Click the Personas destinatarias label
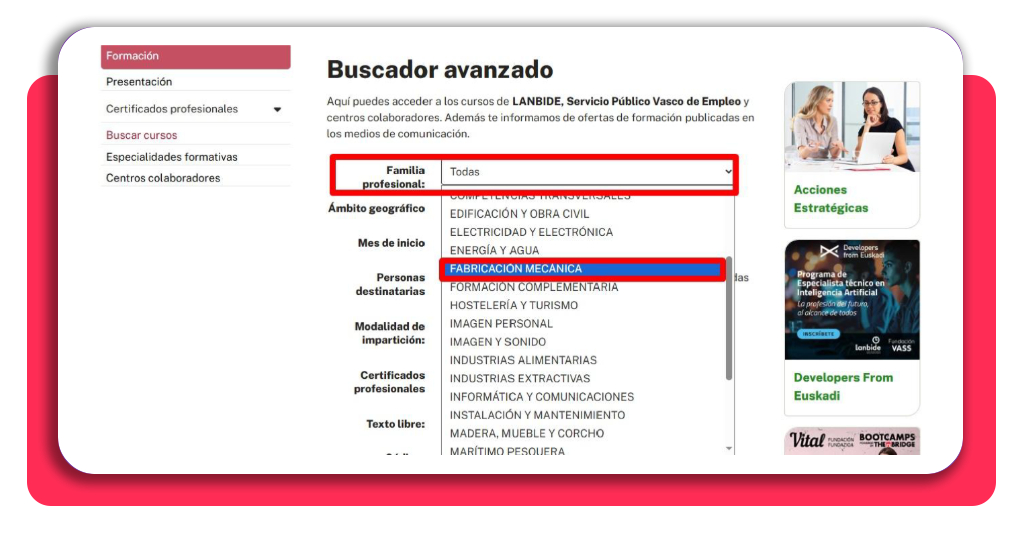This screenshot has width=1024, height=536. pyautogui.click(x=391, y=284)
